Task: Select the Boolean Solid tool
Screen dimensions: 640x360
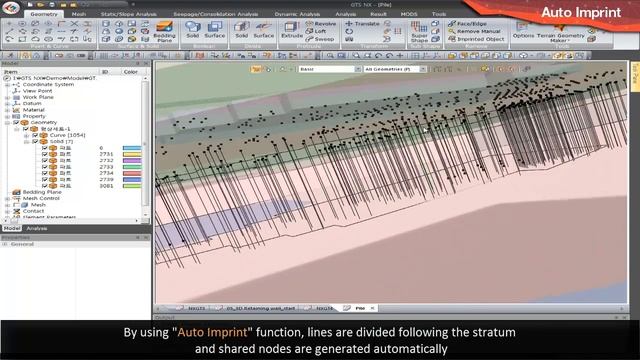Action: click(193, 30)
